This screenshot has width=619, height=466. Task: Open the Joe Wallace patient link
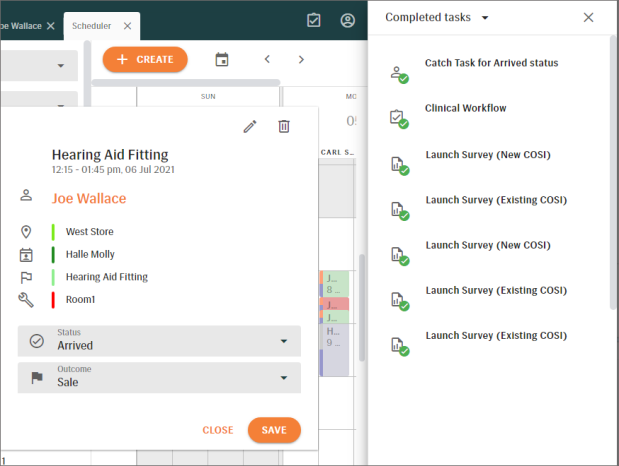[89, 198]
